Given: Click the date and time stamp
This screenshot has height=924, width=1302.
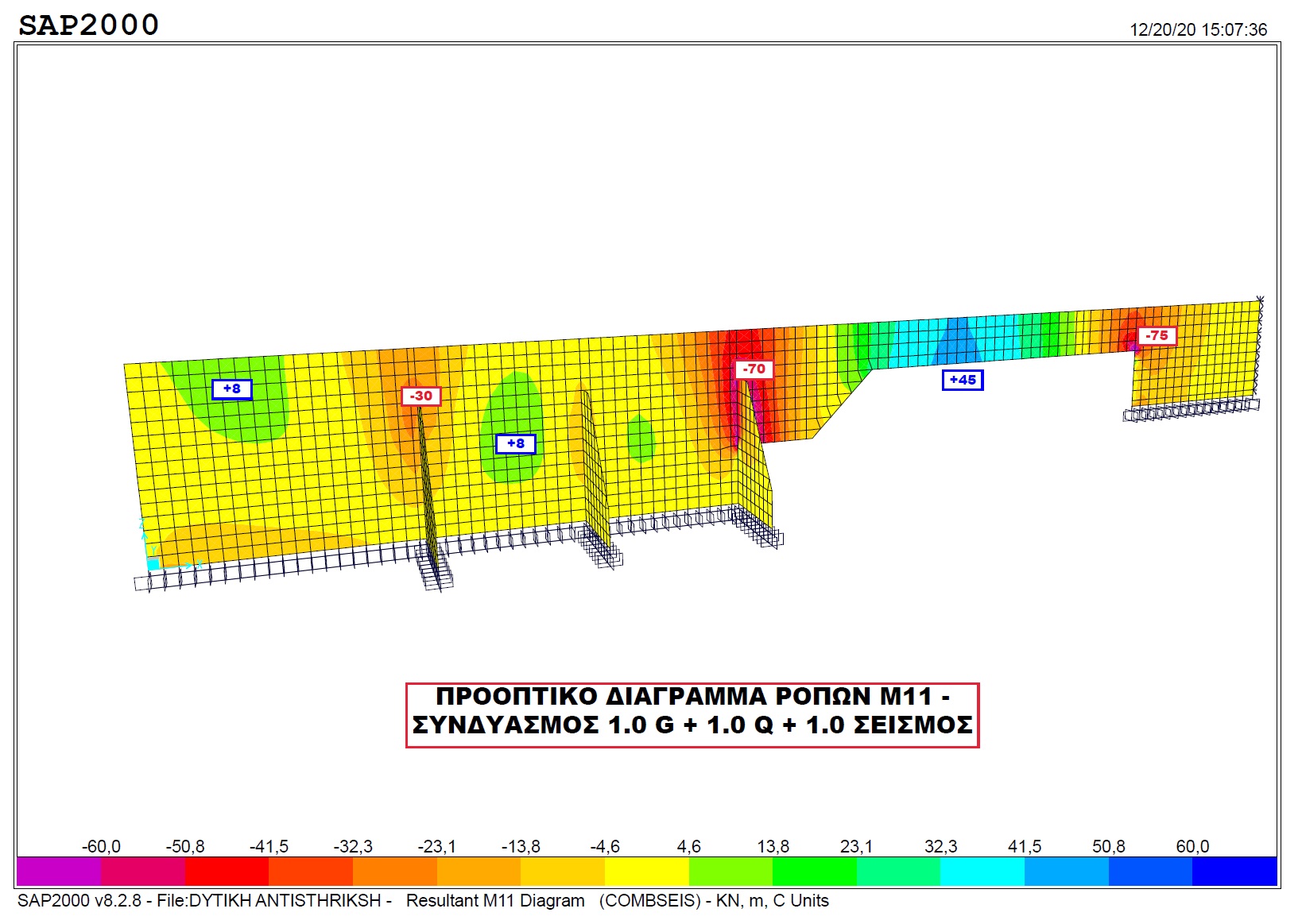Looking at the screenshot, I should tap(1198, 30).
